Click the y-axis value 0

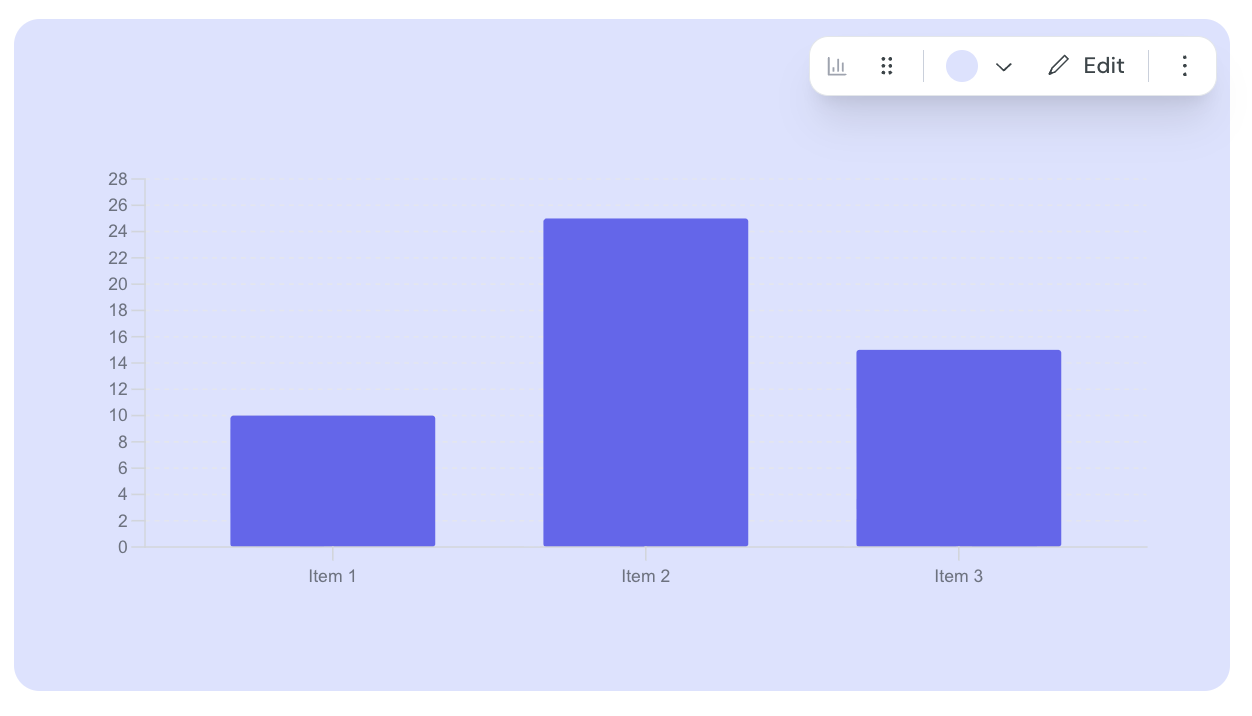[x=123, y=547]
